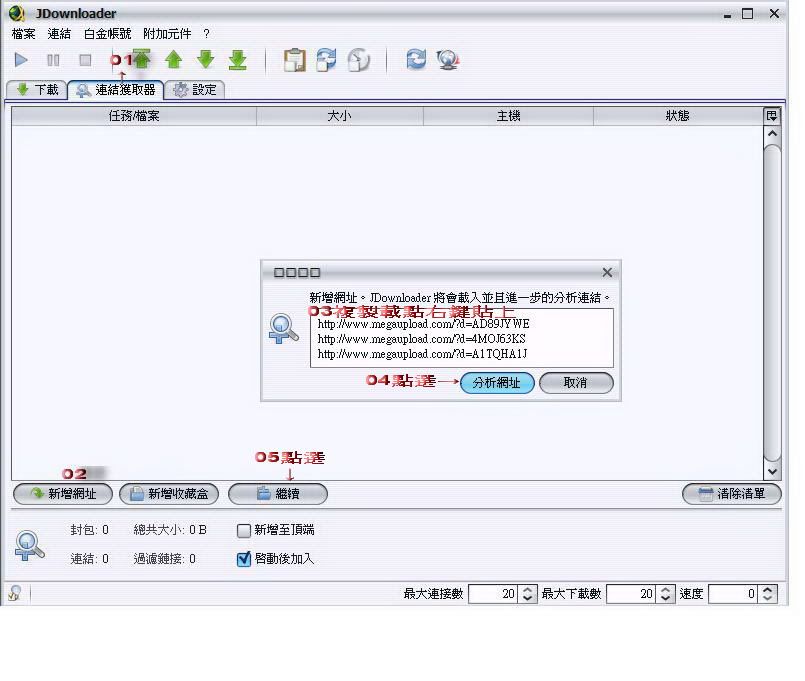Click the 速度 value field
This screenshot has width=805, height=681.
pos(733,594)
